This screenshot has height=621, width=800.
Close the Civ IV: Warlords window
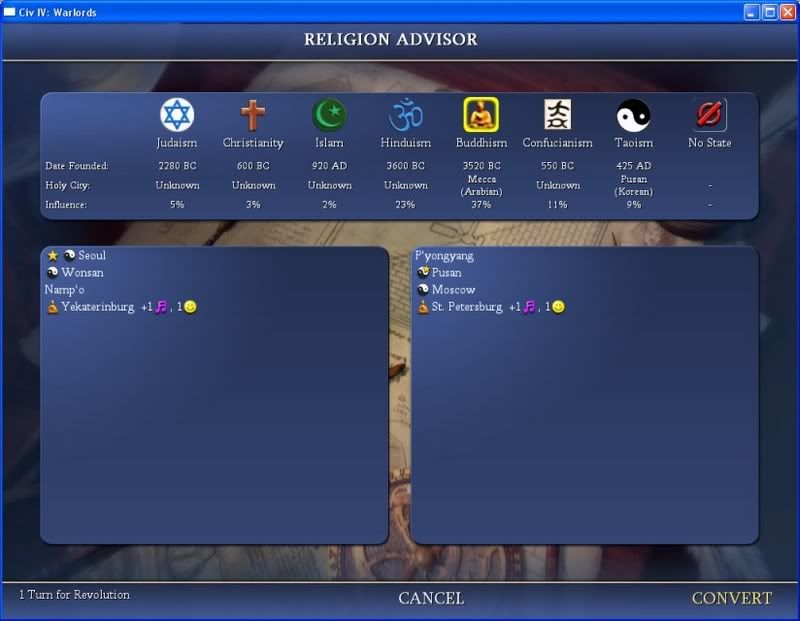click(x=787, y=12)
